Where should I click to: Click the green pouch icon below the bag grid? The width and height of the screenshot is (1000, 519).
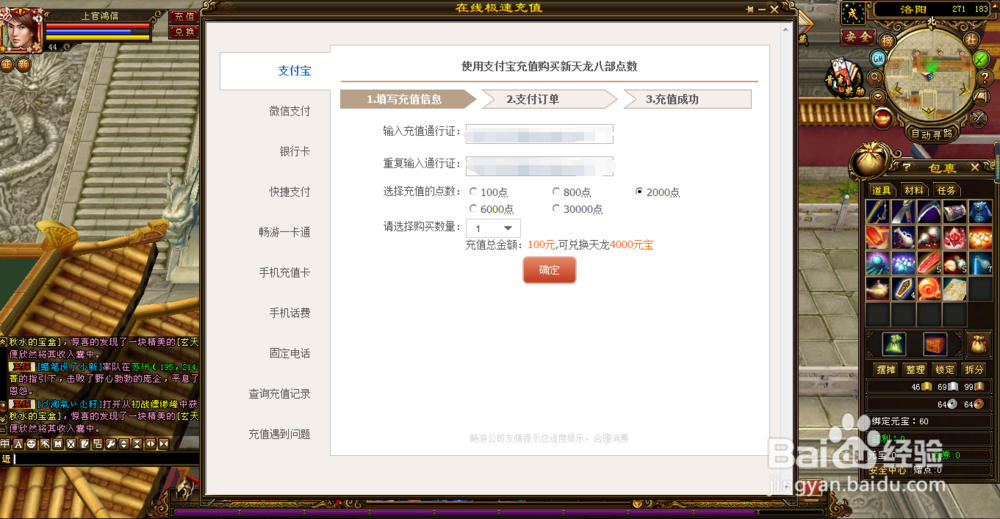[894, 344]
